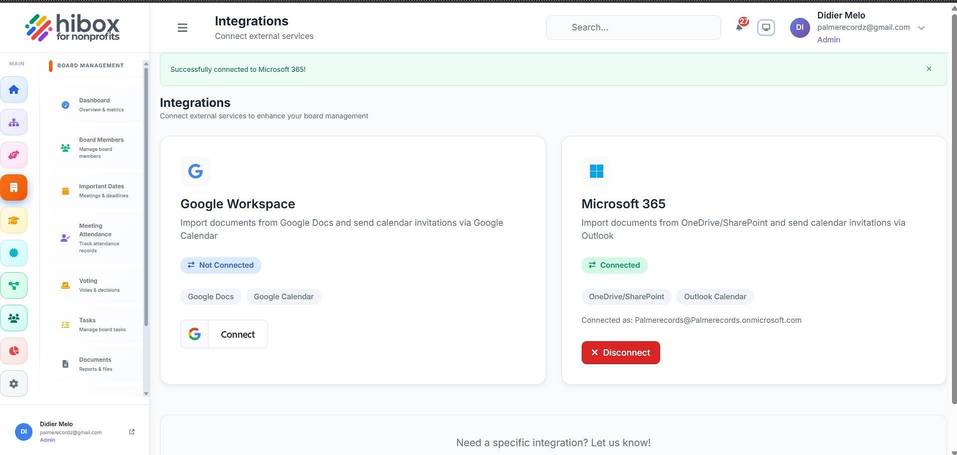
Task: Click the green Connected status badge
Action: (614, 265)
